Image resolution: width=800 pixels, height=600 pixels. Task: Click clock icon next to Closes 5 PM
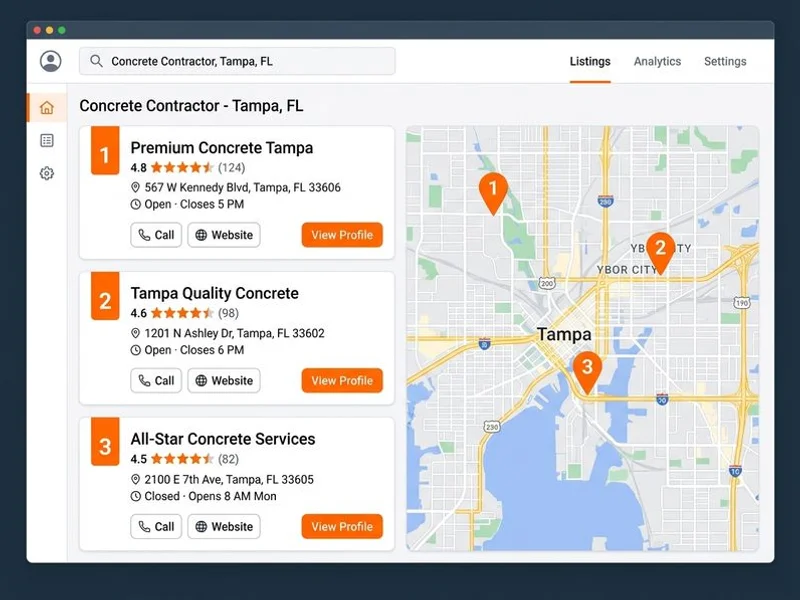point(135,204)
